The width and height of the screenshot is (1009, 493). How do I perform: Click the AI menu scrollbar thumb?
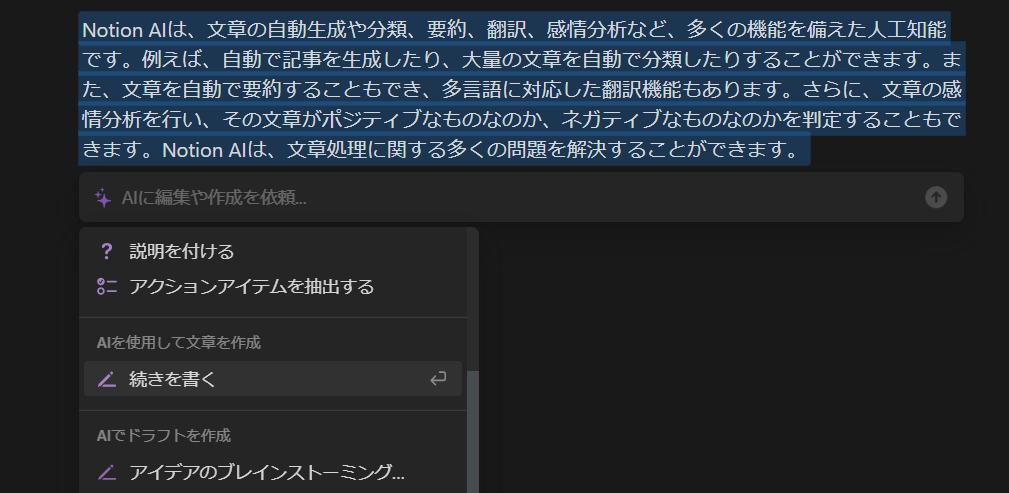[473, 431]
